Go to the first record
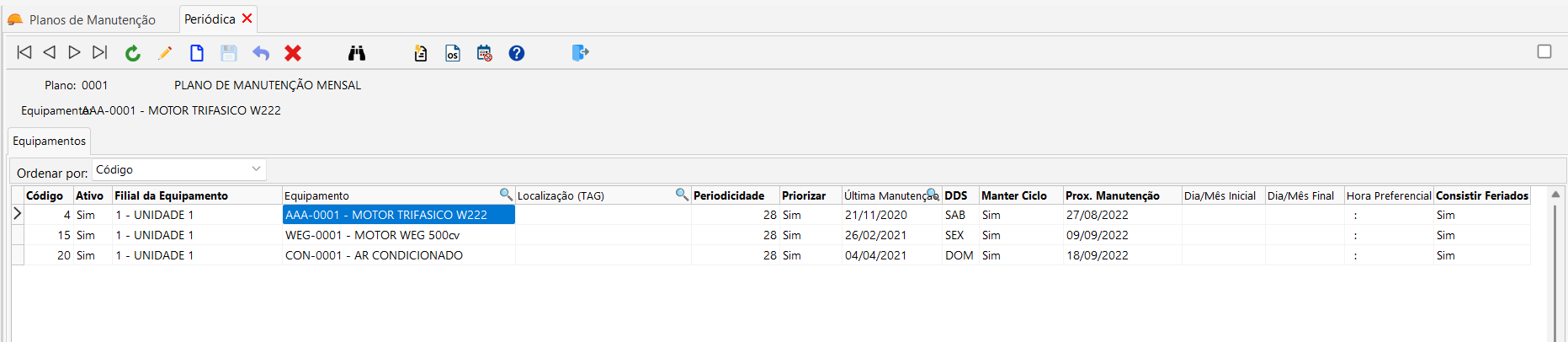 [x=24, y=53]
